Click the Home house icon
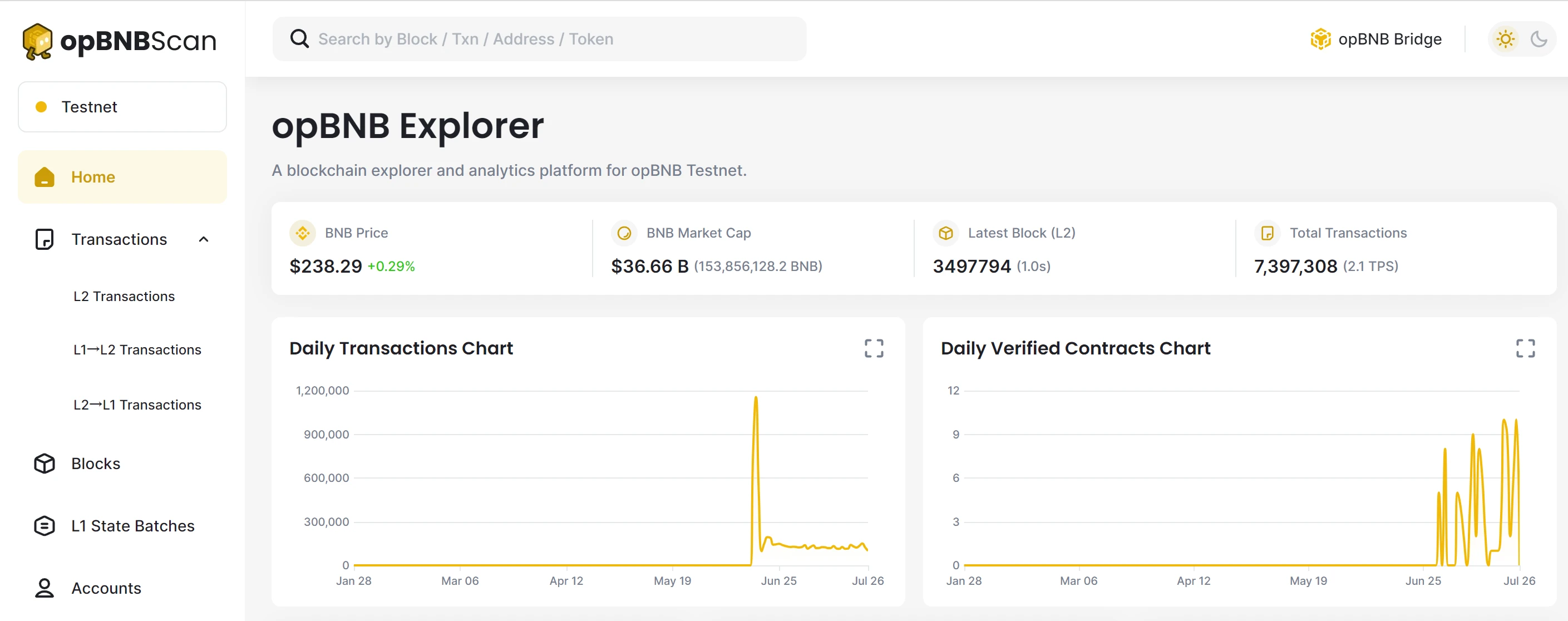The image size is (1568, 621). click(45, 177)
